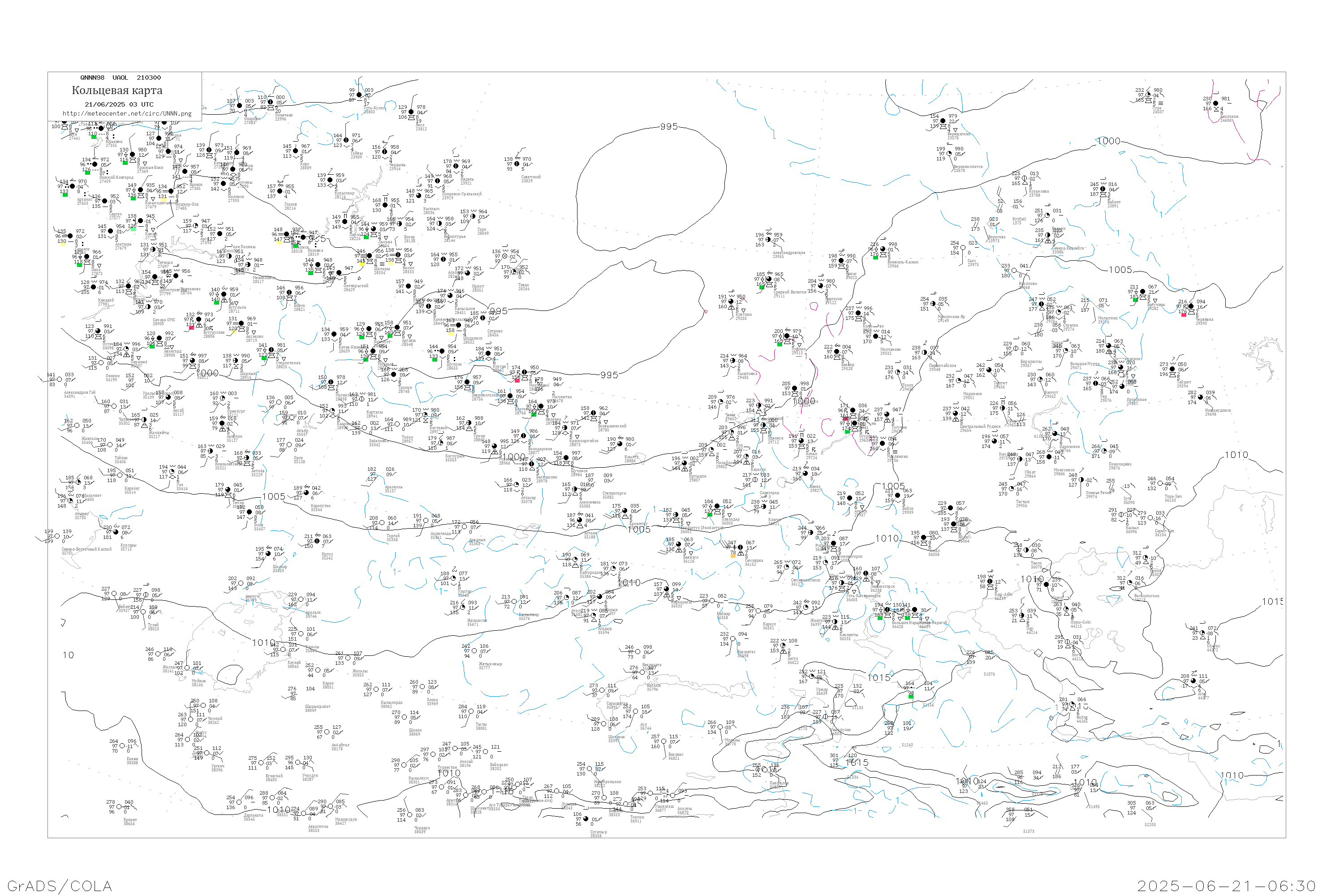This screenshot has height=896, width=1344.
Task: Click the fog symbol beside Тура station
Action: point(1161,103)
